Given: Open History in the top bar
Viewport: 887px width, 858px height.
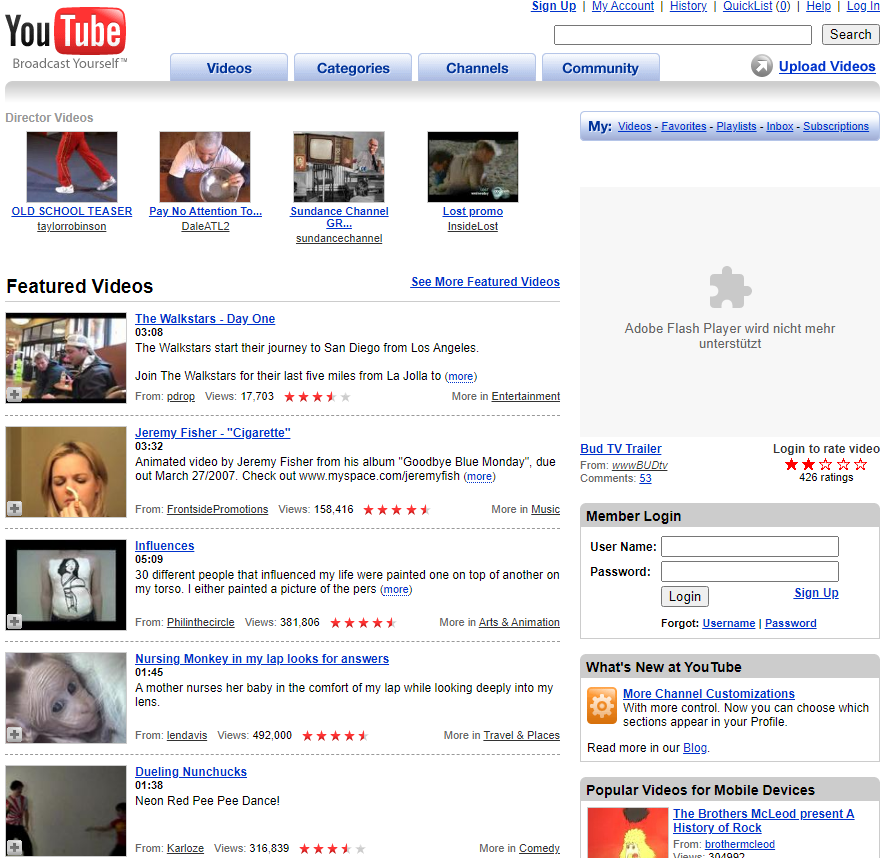Looking at the screenshot, I should click(x=688, y=6).
